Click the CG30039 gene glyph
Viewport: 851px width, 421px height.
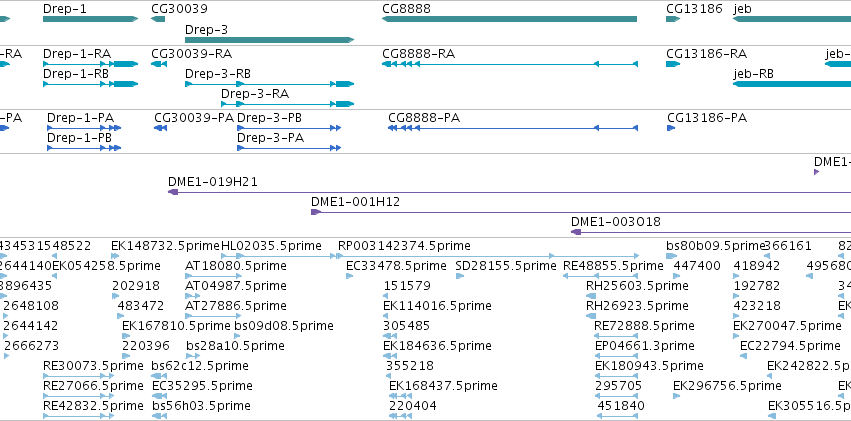point(158,19)
